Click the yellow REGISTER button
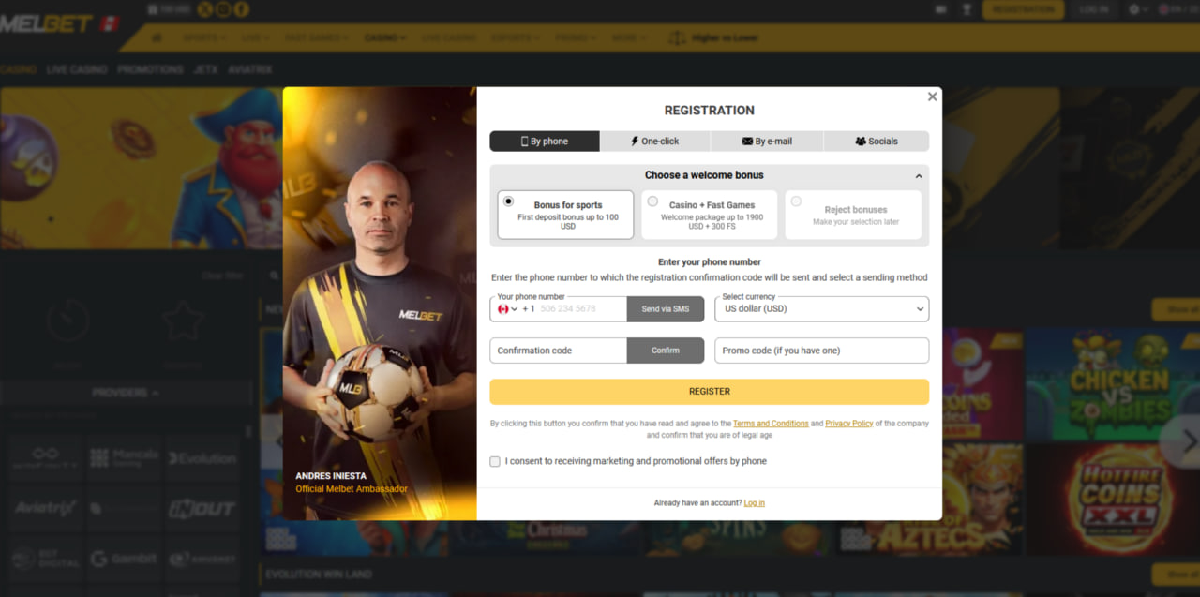 (x=709, y=392)
